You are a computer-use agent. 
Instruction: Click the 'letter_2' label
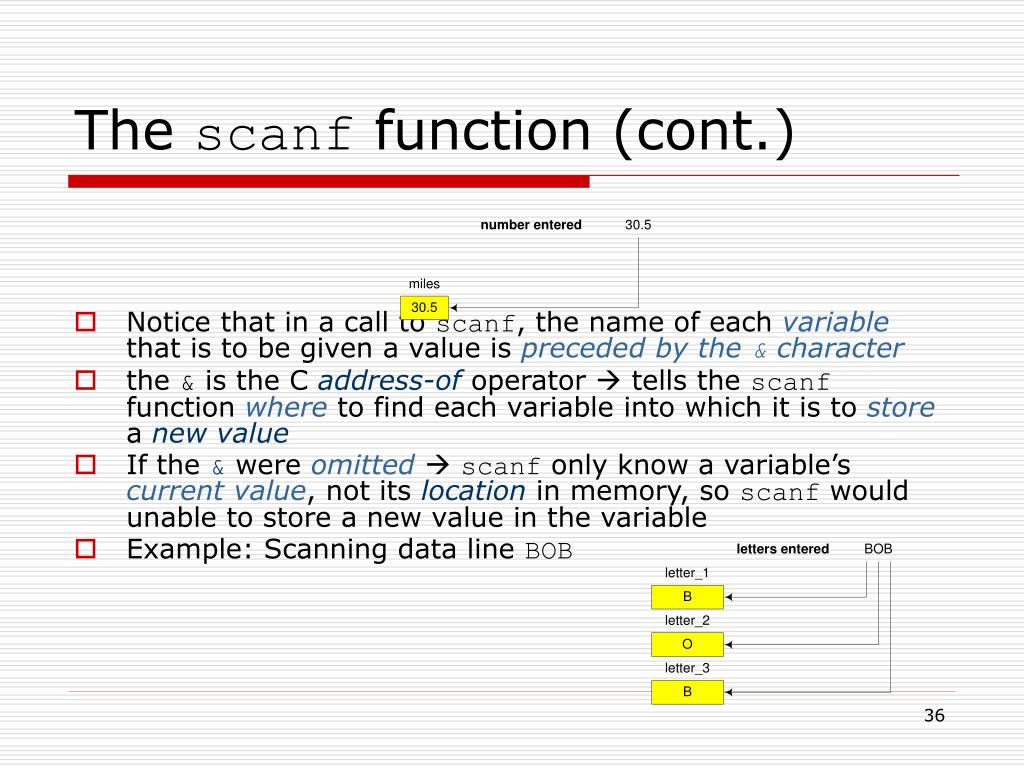click(687, 620)
